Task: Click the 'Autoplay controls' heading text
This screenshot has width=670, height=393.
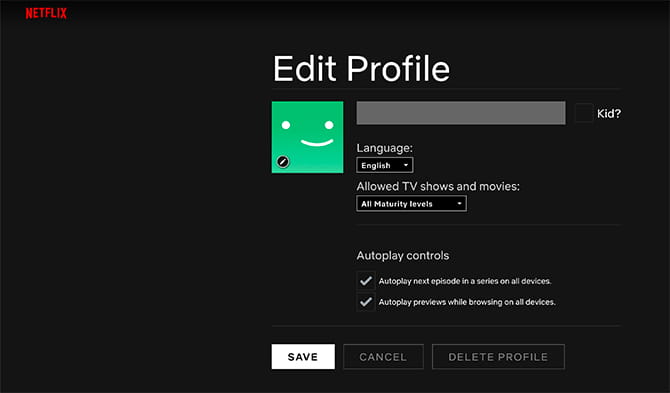Action: pyautogui.click(x=403, y=255)
